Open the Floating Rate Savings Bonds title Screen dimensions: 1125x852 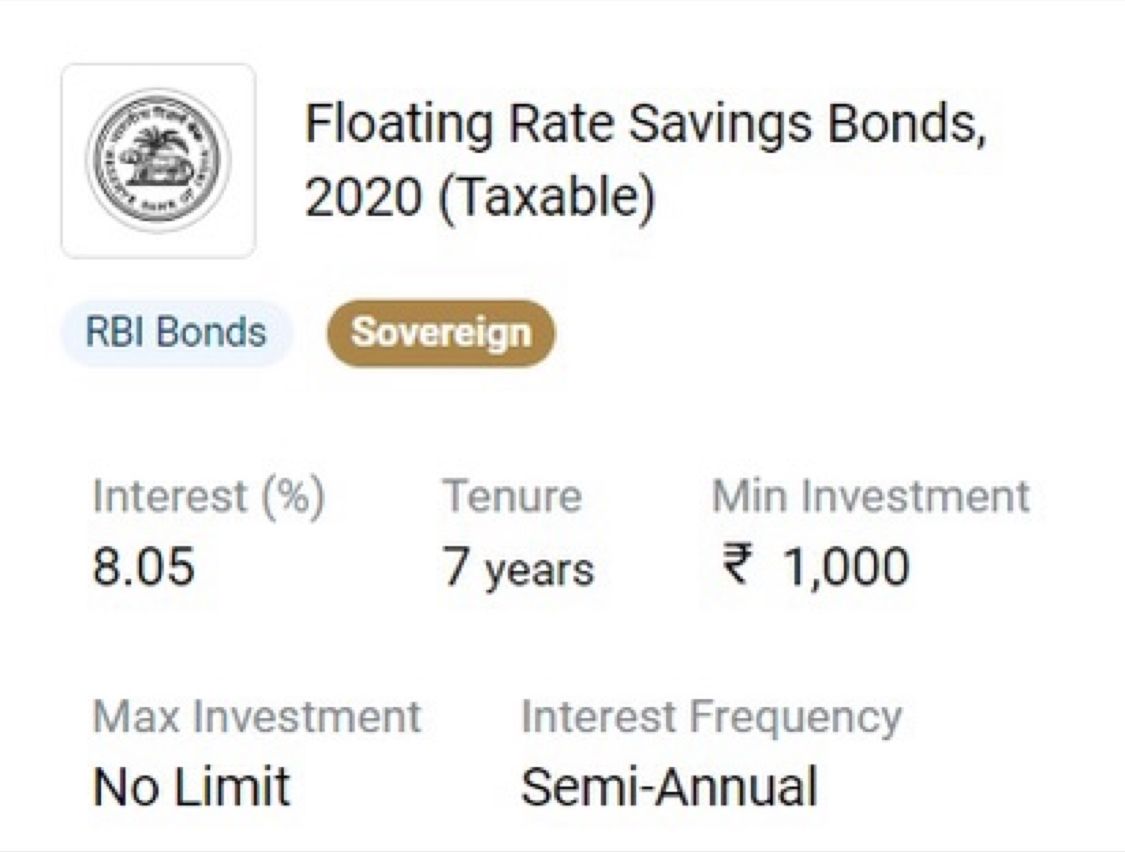click(x=645, y=126)
